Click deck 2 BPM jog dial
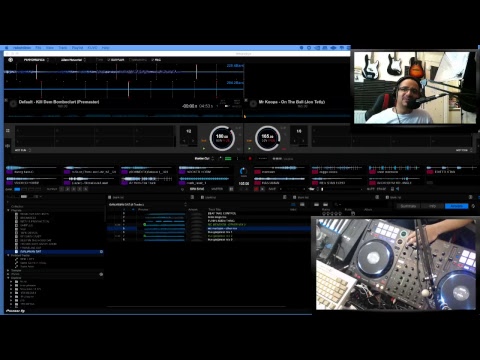This screenshot has height=360, width=480. [x=267, y=138]
